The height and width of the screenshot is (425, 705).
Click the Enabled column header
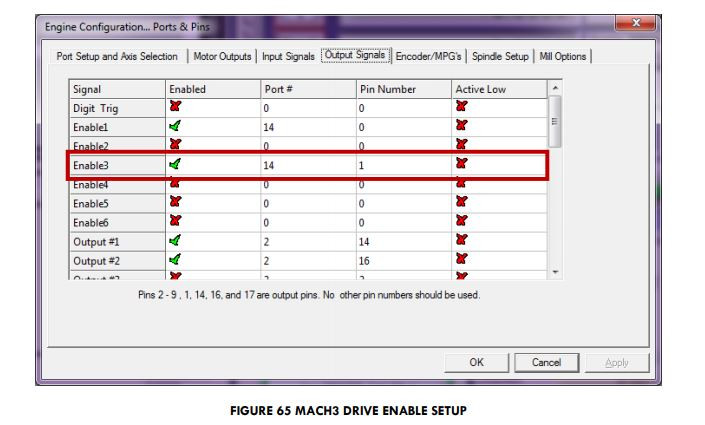click(x=213, y=89)
